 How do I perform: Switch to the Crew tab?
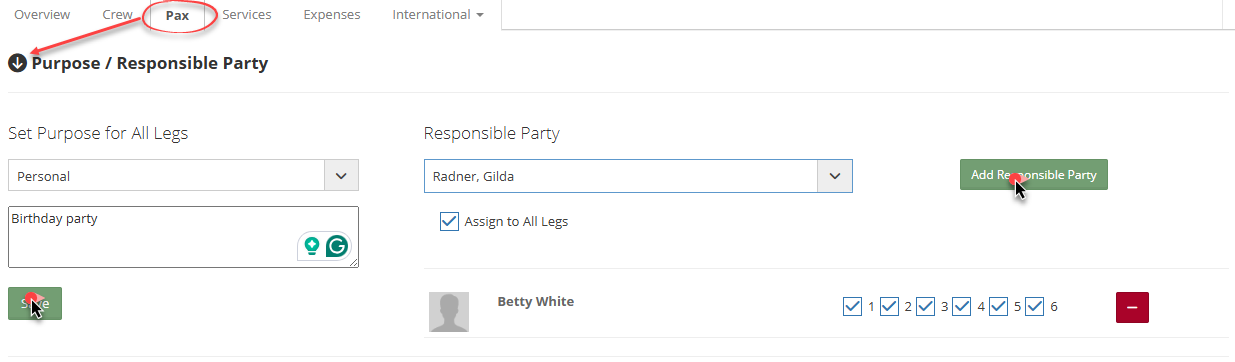click(x=119, y=15)
